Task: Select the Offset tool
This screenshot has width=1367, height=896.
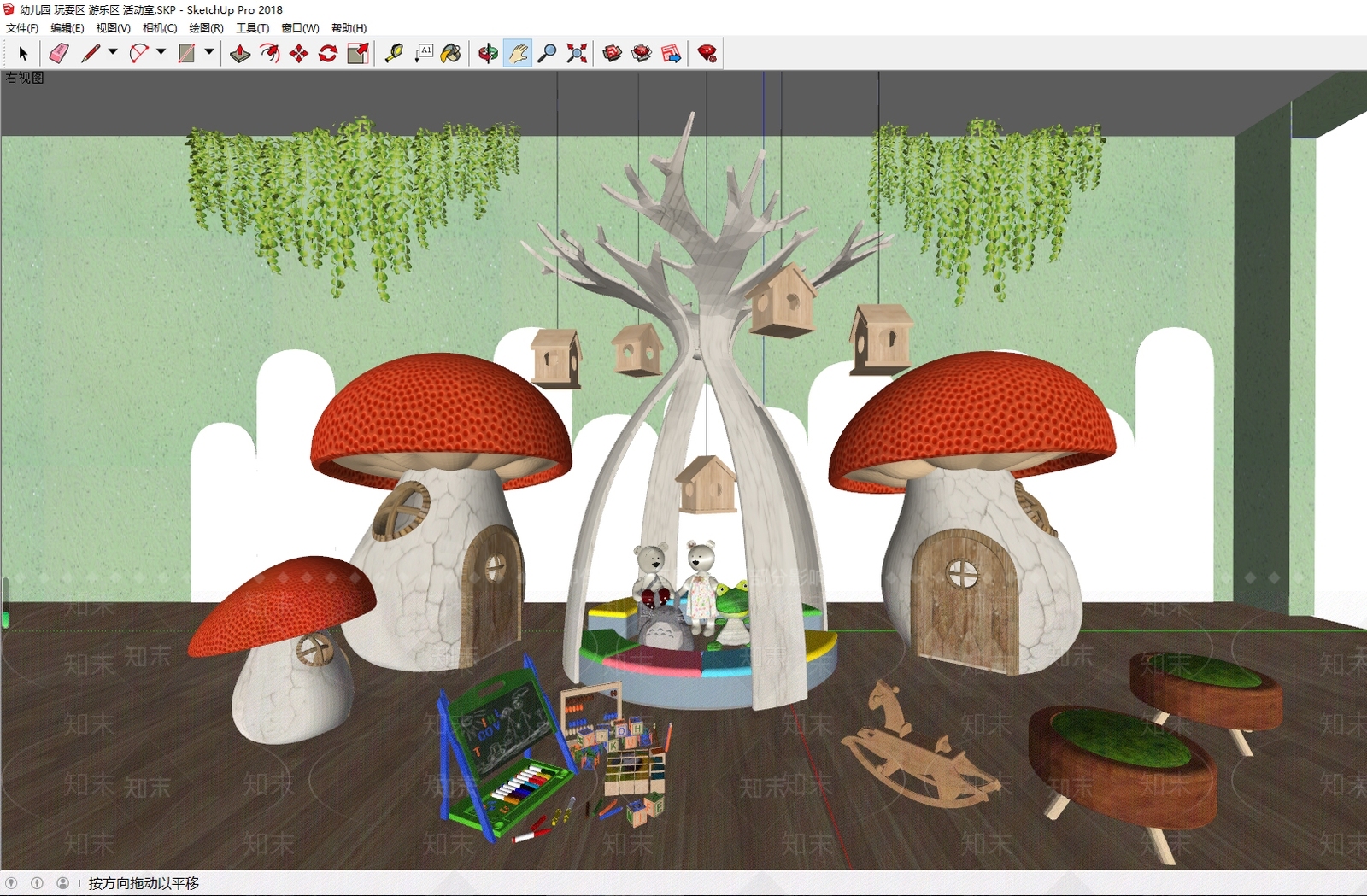Action: [x=269, y=54]
